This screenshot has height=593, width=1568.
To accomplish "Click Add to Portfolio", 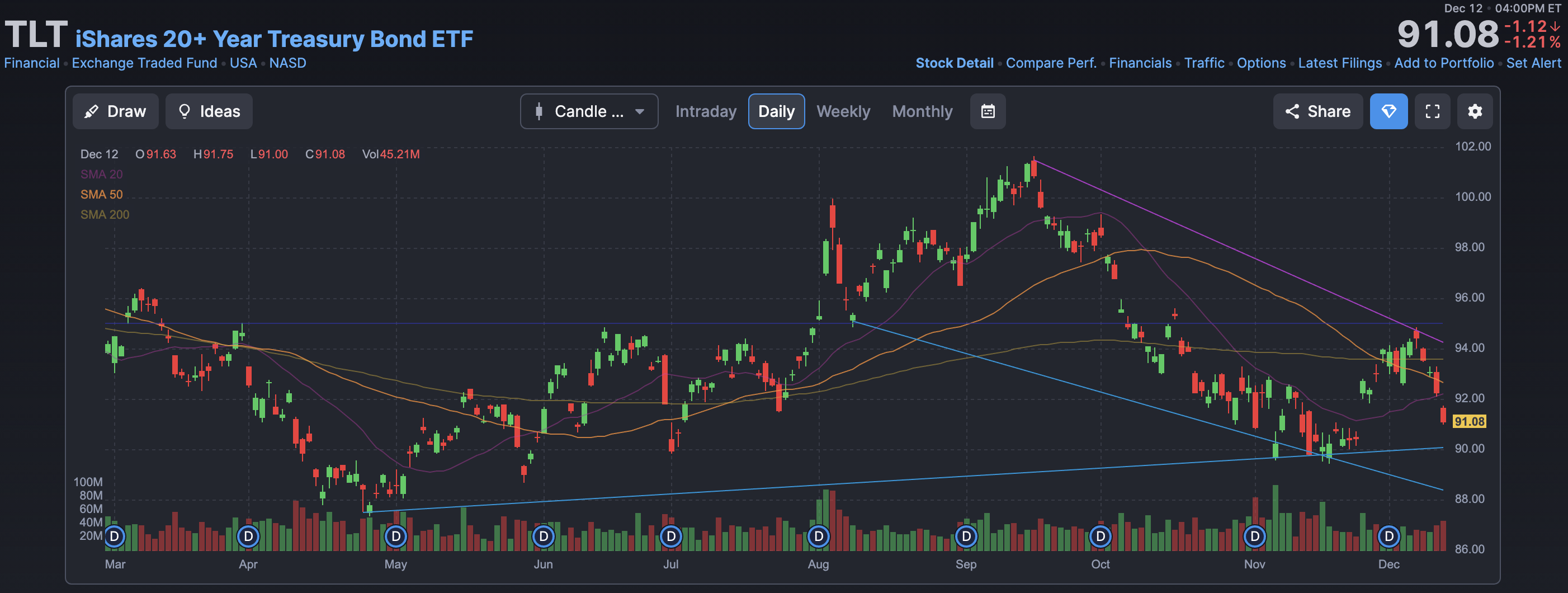I will (x=1443, y=63).
